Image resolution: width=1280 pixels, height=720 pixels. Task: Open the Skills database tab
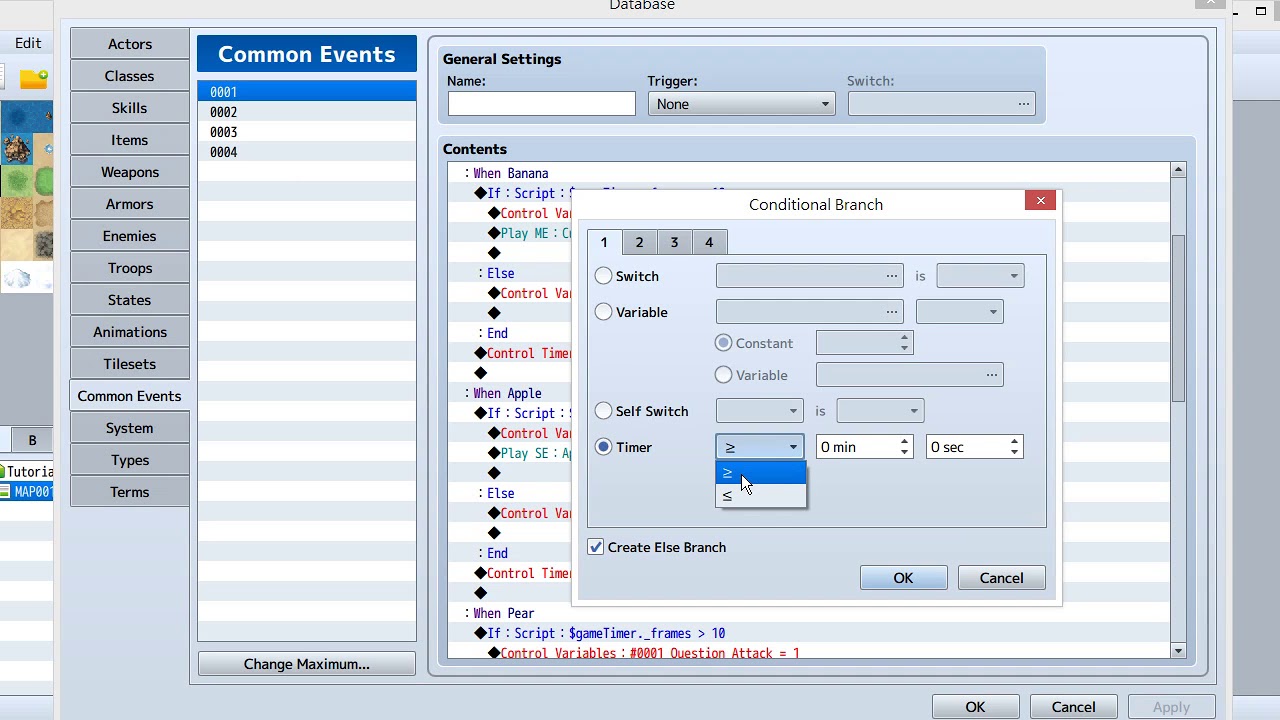(130, 108)
